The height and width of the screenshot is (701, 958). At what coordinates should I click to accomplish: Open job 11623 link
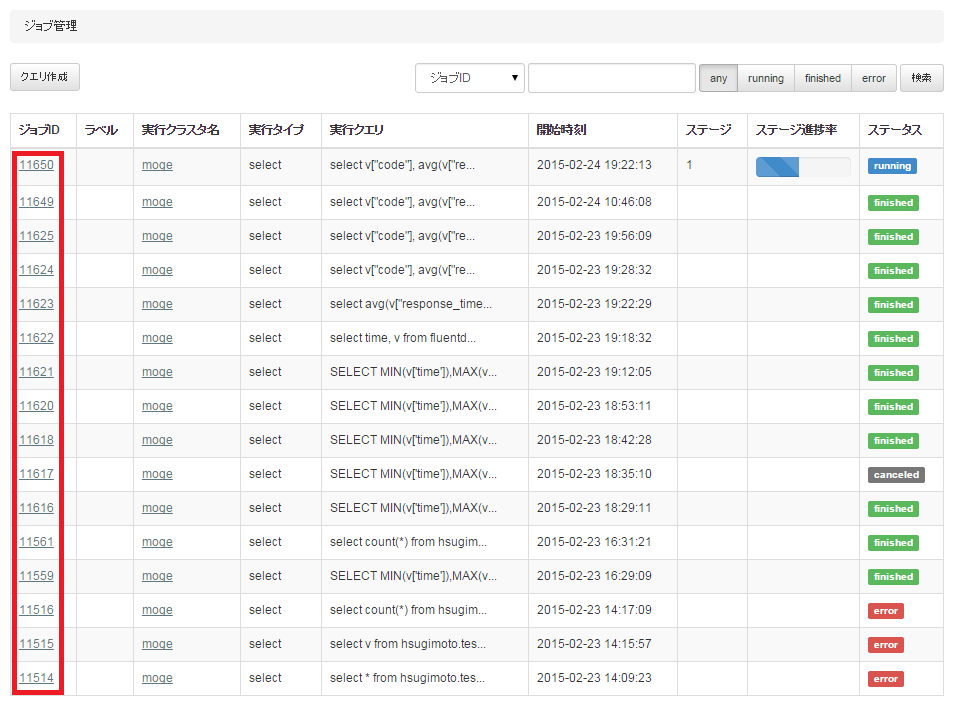pos(36,304)
